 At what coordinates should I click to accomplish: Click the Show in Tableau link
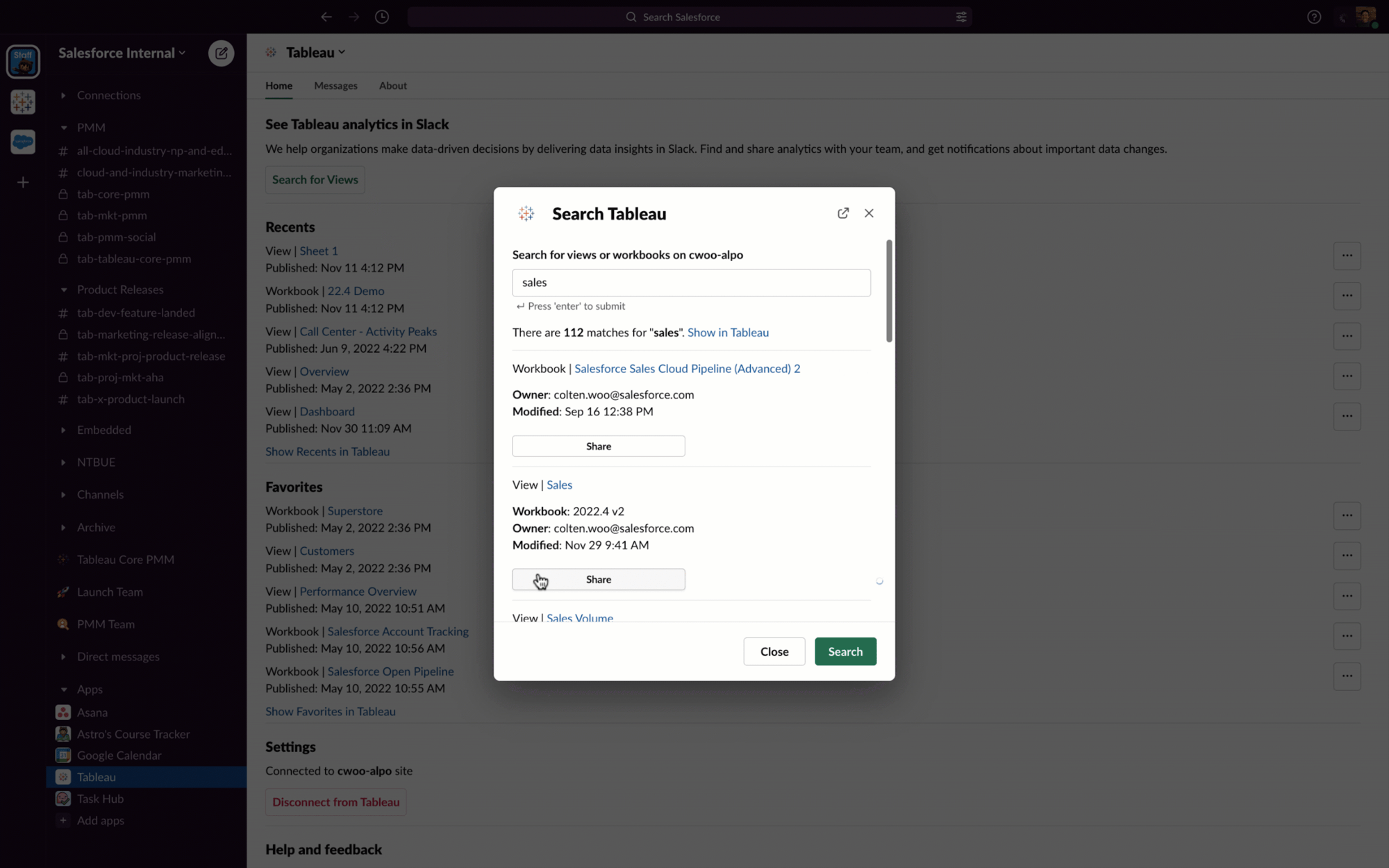(727, 333)
